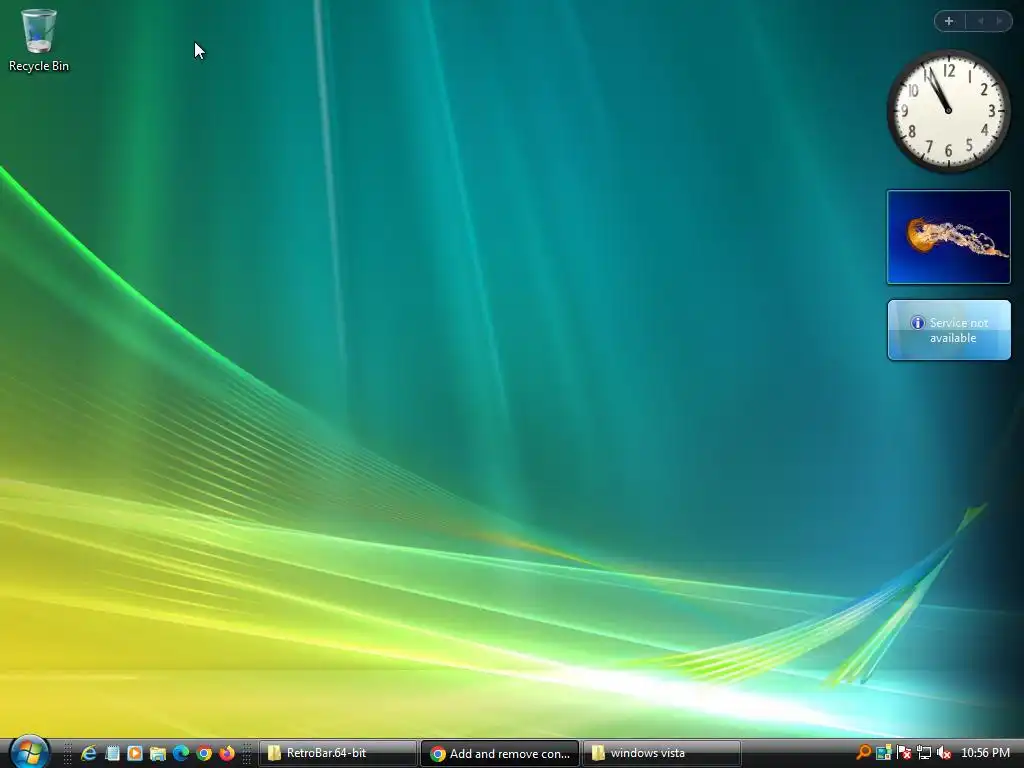
Task: Click the info icon in the 'Service not available' gadget
Action: coord(918,323)
